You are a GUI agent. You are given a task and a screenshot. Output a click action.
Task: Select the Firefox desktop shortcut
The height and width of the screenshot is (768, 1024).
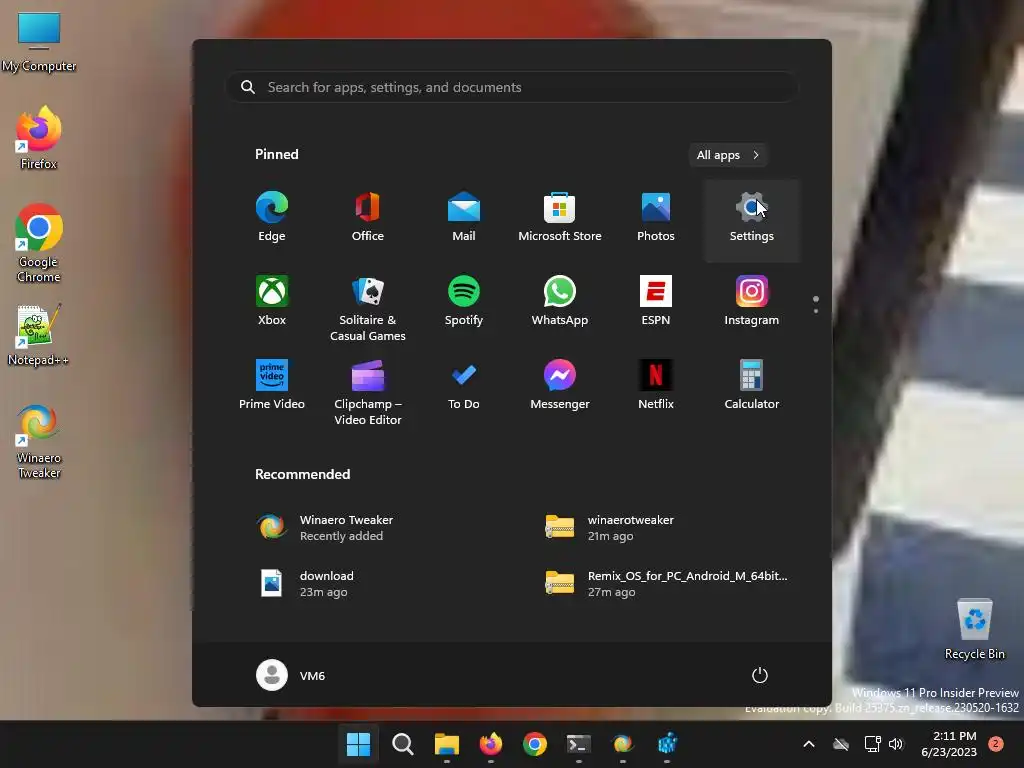39,138
